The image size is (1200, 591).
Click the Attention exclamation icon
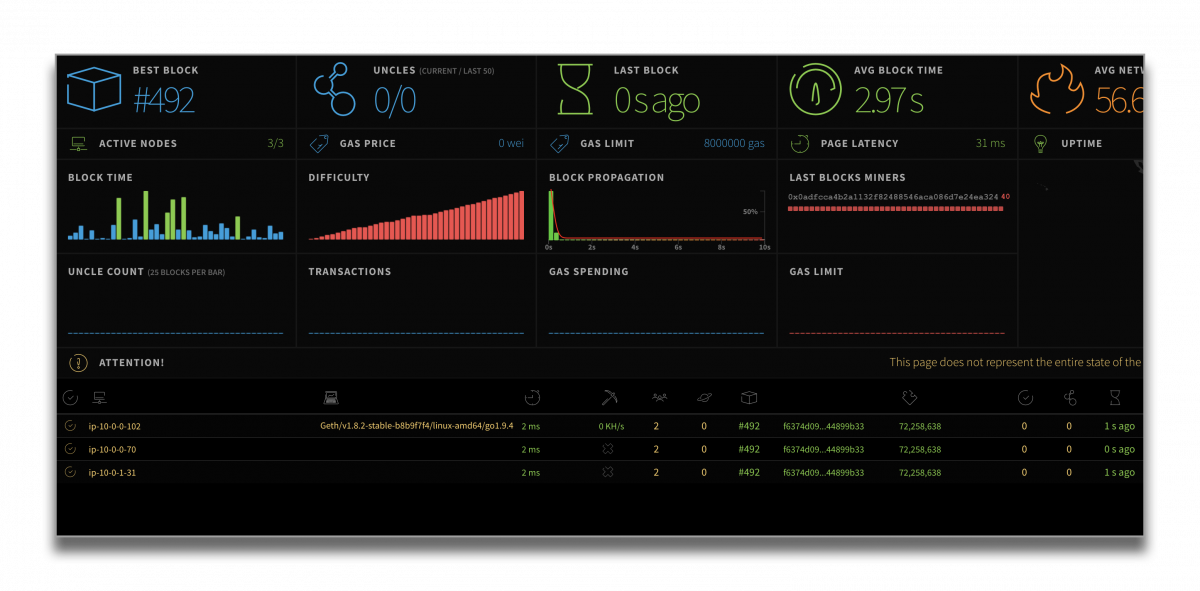coord(78,363)
